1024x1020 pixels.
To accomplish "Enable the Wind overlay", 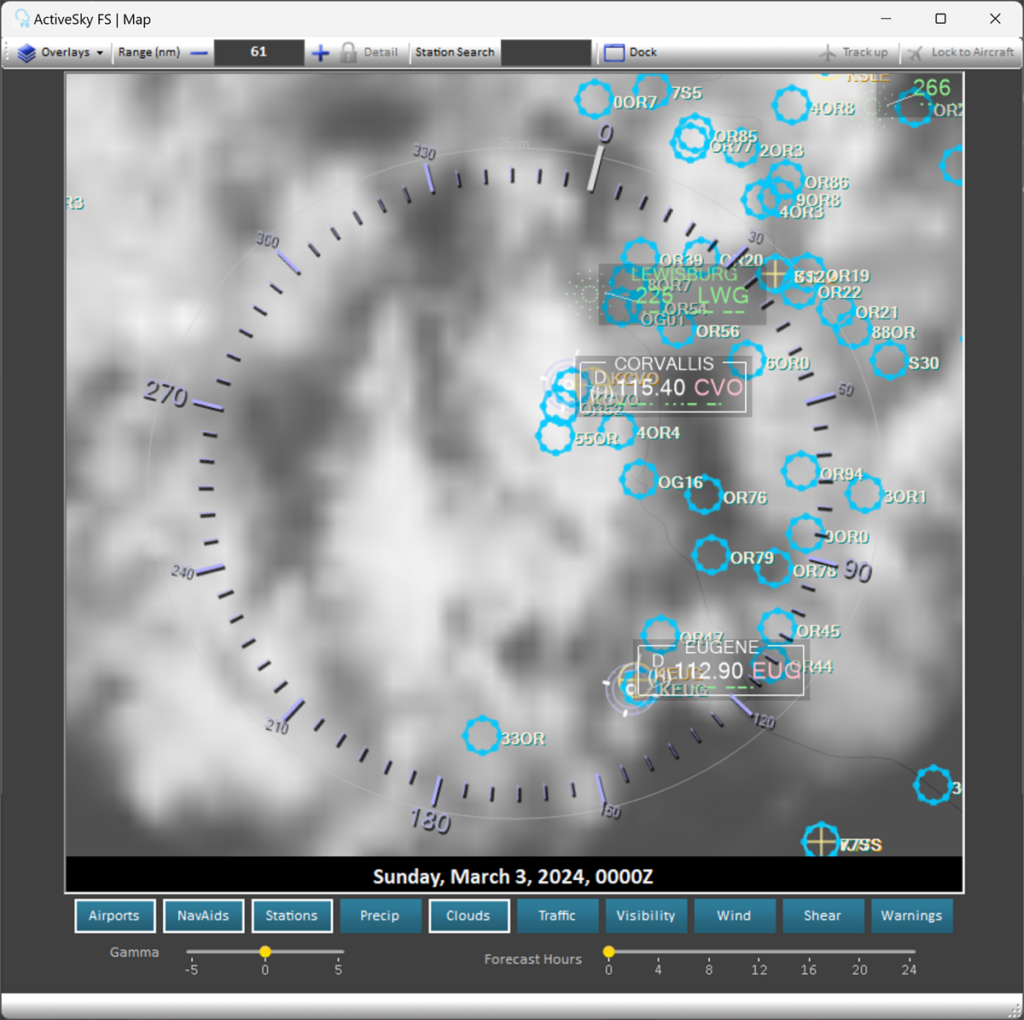I will (734, 915).
